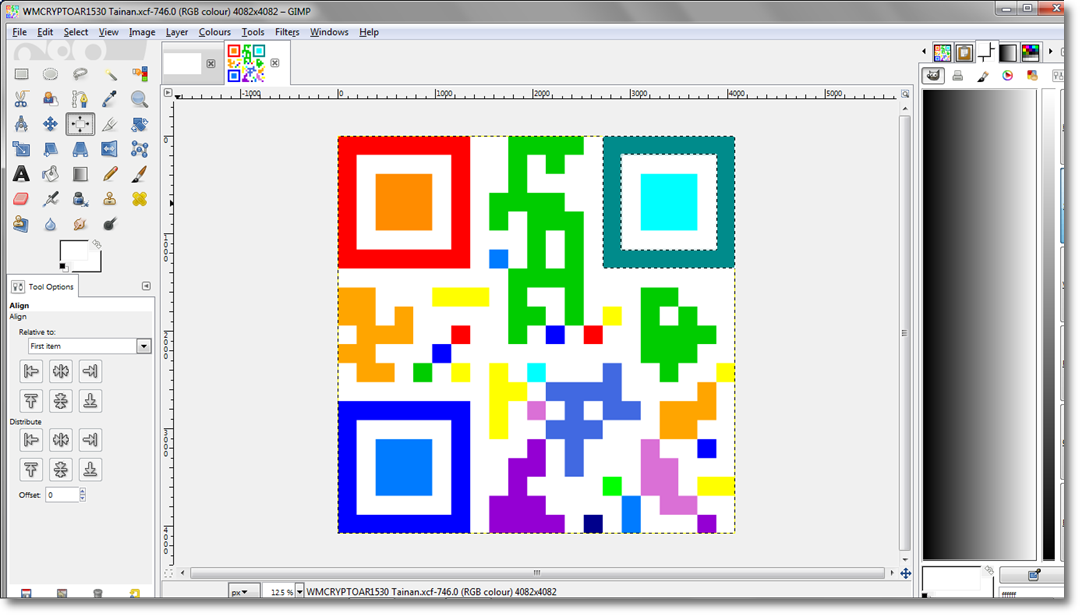Click the canvas vertical scrollbar
1080x615 pixels.
pyautogui.click(x=904, y=333)
